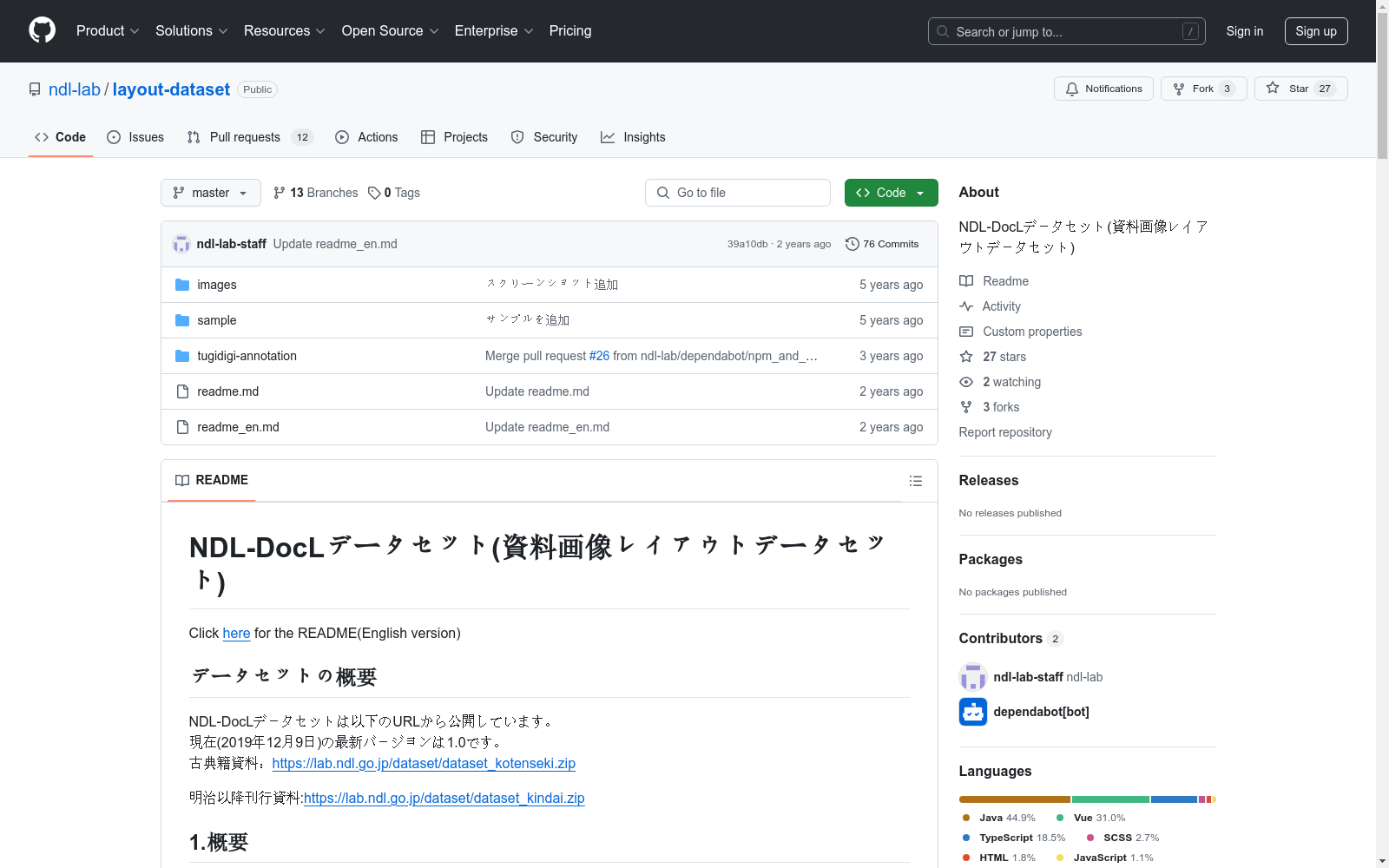Image resolution: width=1389 pixels, height=868 pixels.
Task: Click the star icon beside 27 stars
Action: tap(966, 357)
